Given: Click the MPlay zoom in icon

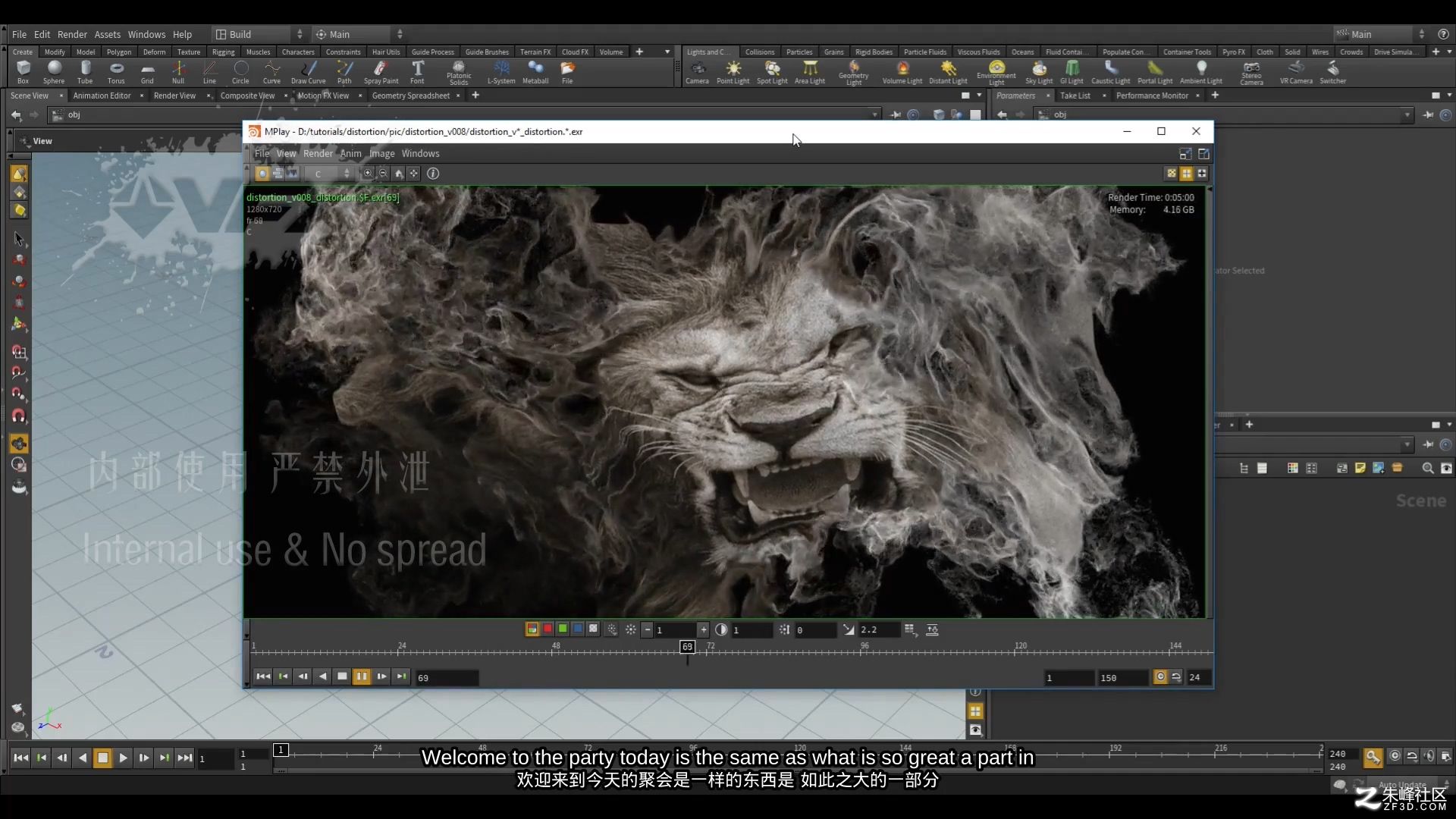Looking at the screenshot, I should click(x=368, y=174).
